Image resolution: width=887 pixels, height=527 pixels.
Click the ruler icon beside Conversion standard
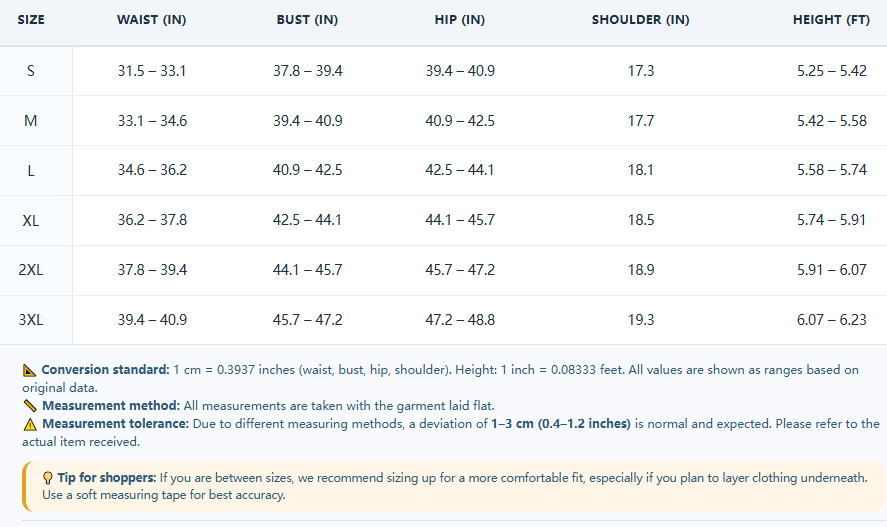point(29,370)
